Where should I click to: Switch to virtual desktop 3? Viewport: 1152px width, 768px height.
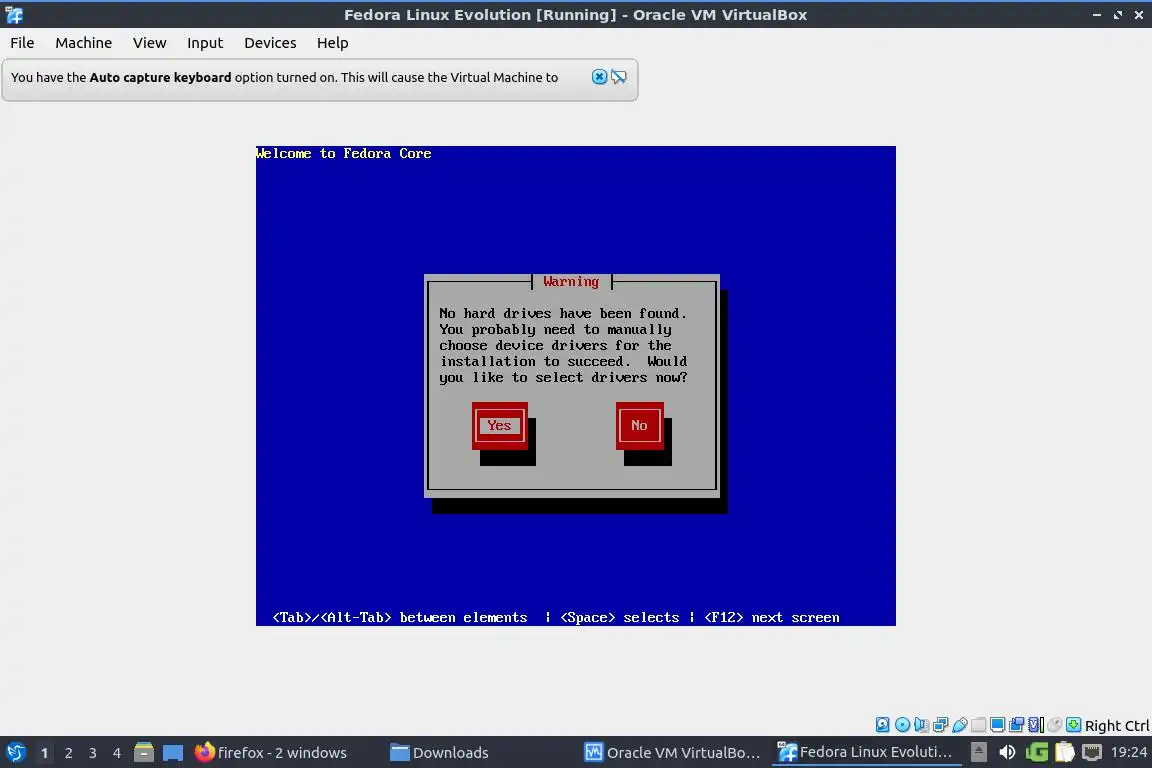pos(93,753)
